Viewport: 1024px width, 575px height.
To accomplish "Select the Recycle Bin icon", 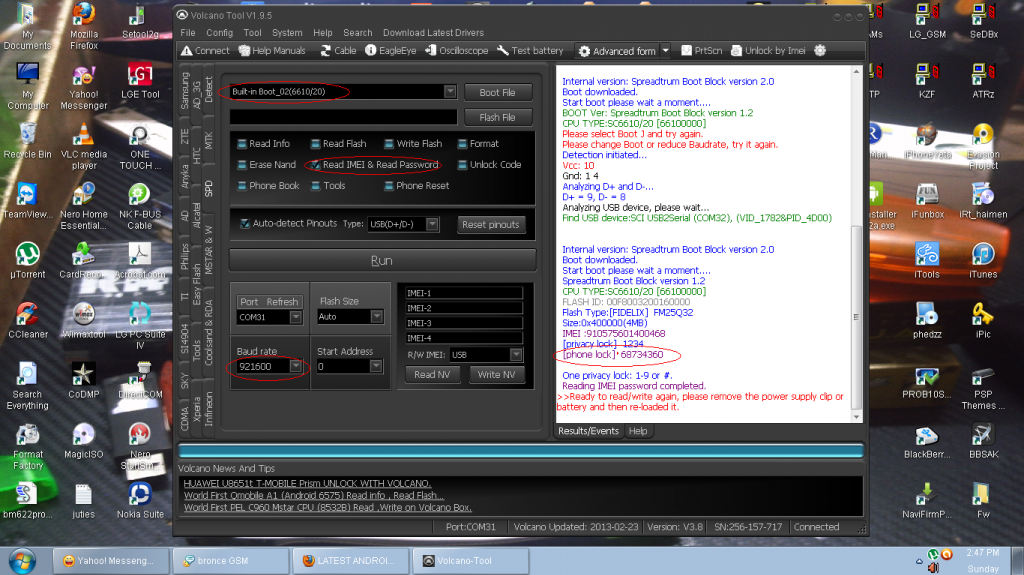I will [x=27, y=140].
